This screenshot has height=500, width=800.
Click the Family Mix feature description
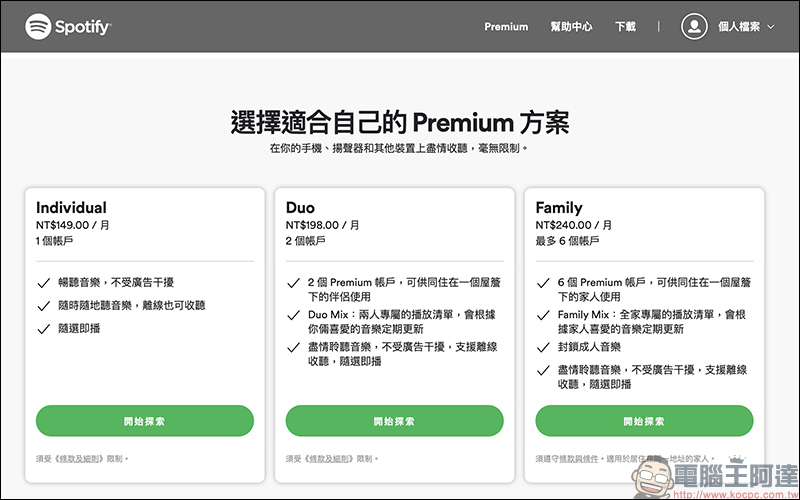(652, 322)
